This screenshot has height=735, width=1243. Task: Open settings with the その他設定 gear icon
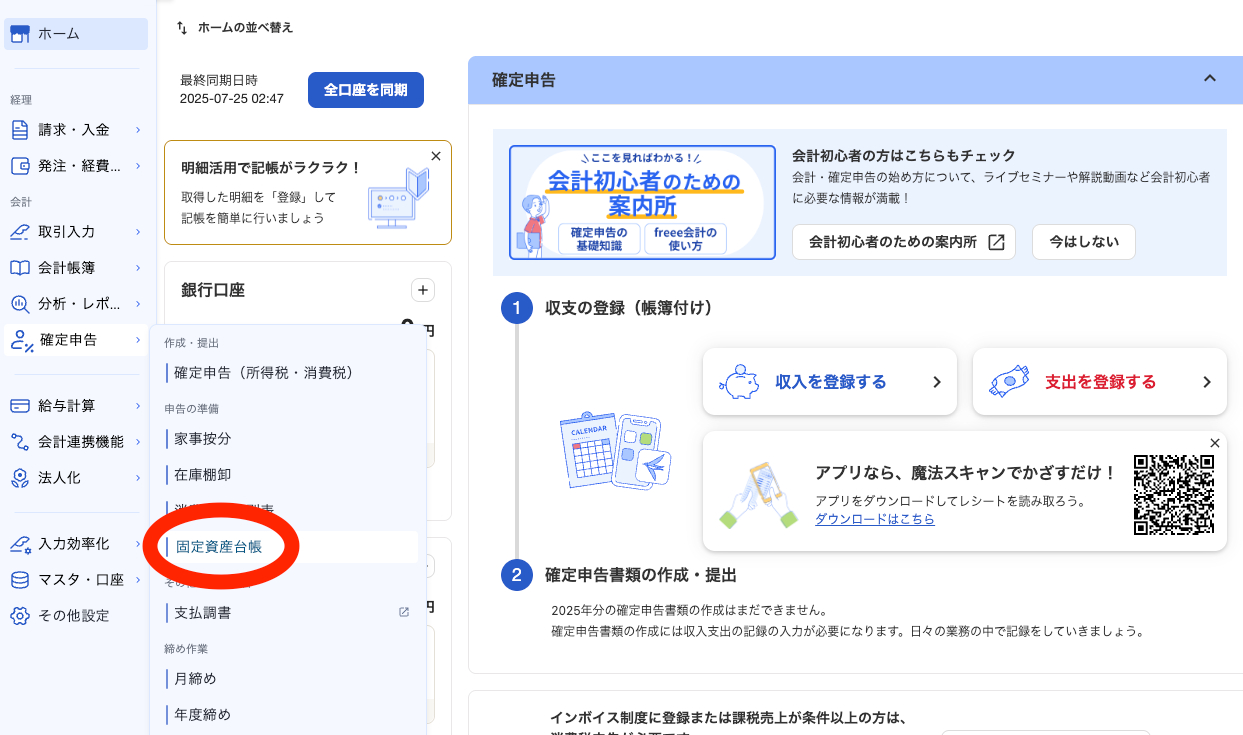(19, 615)
